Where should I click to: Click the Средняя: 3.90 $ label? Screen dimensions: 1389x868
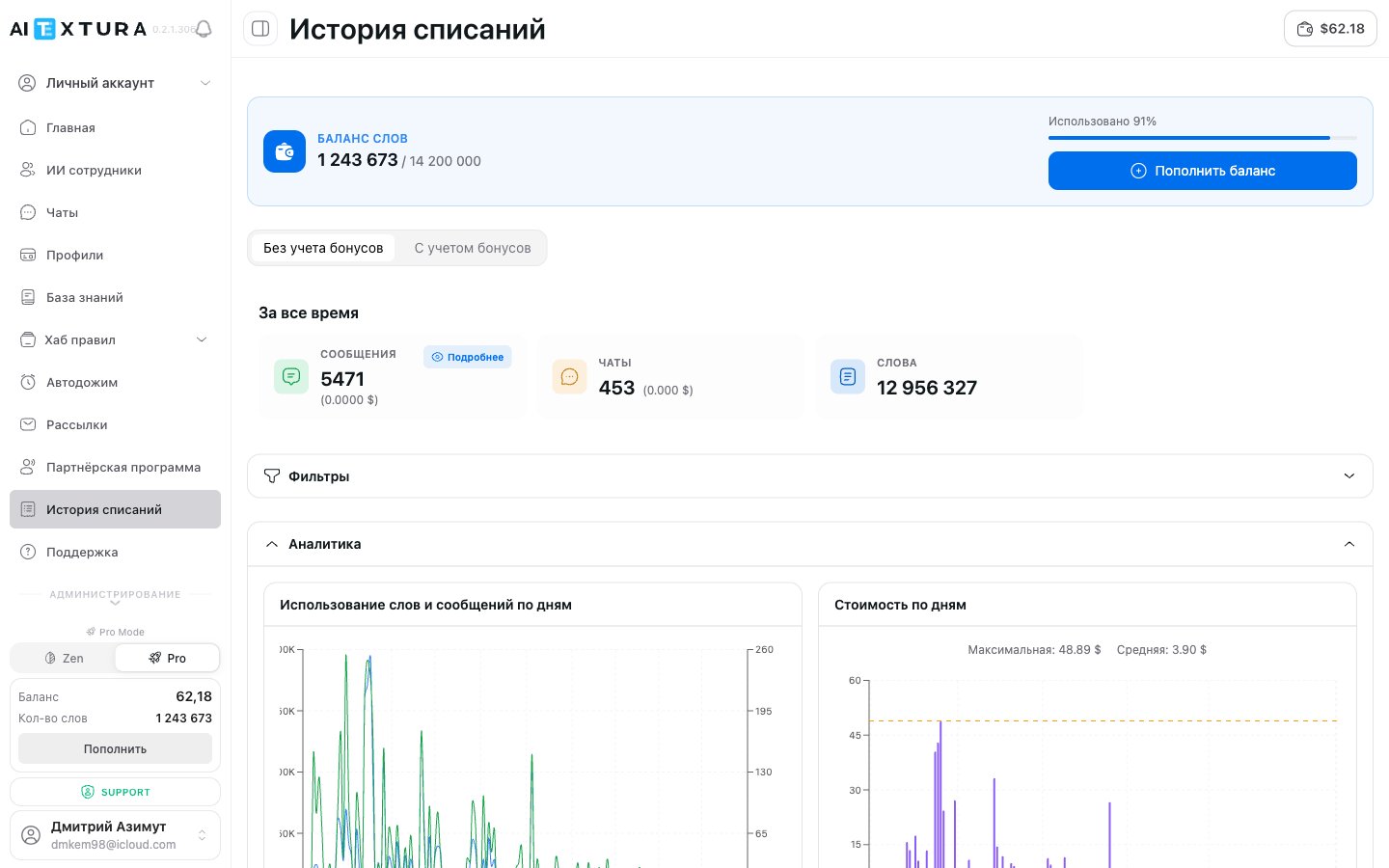1161,650
